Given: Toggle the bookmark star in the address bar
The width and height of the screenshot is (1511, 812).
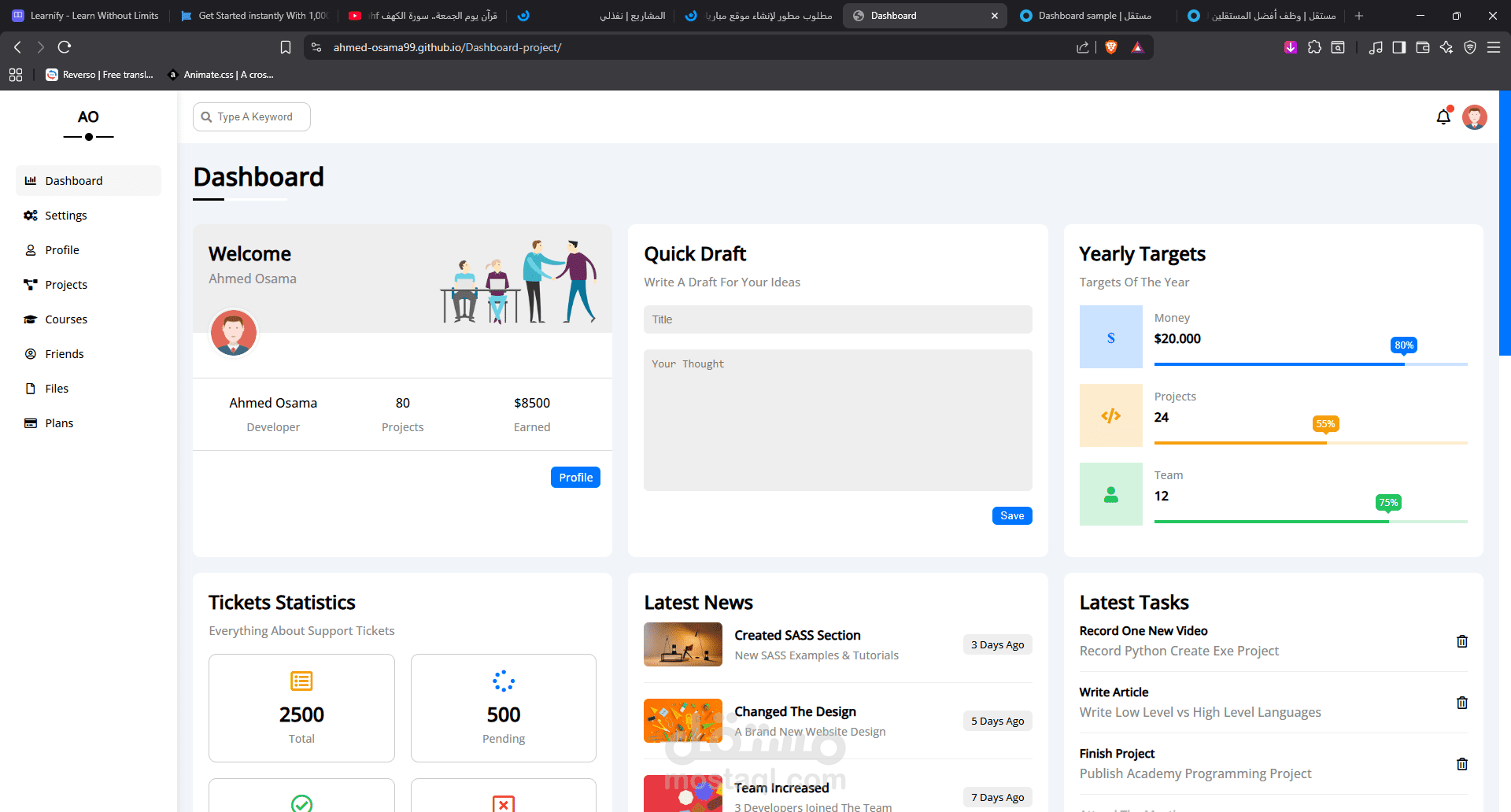Looking at the screenshot, I should (286, 47).
